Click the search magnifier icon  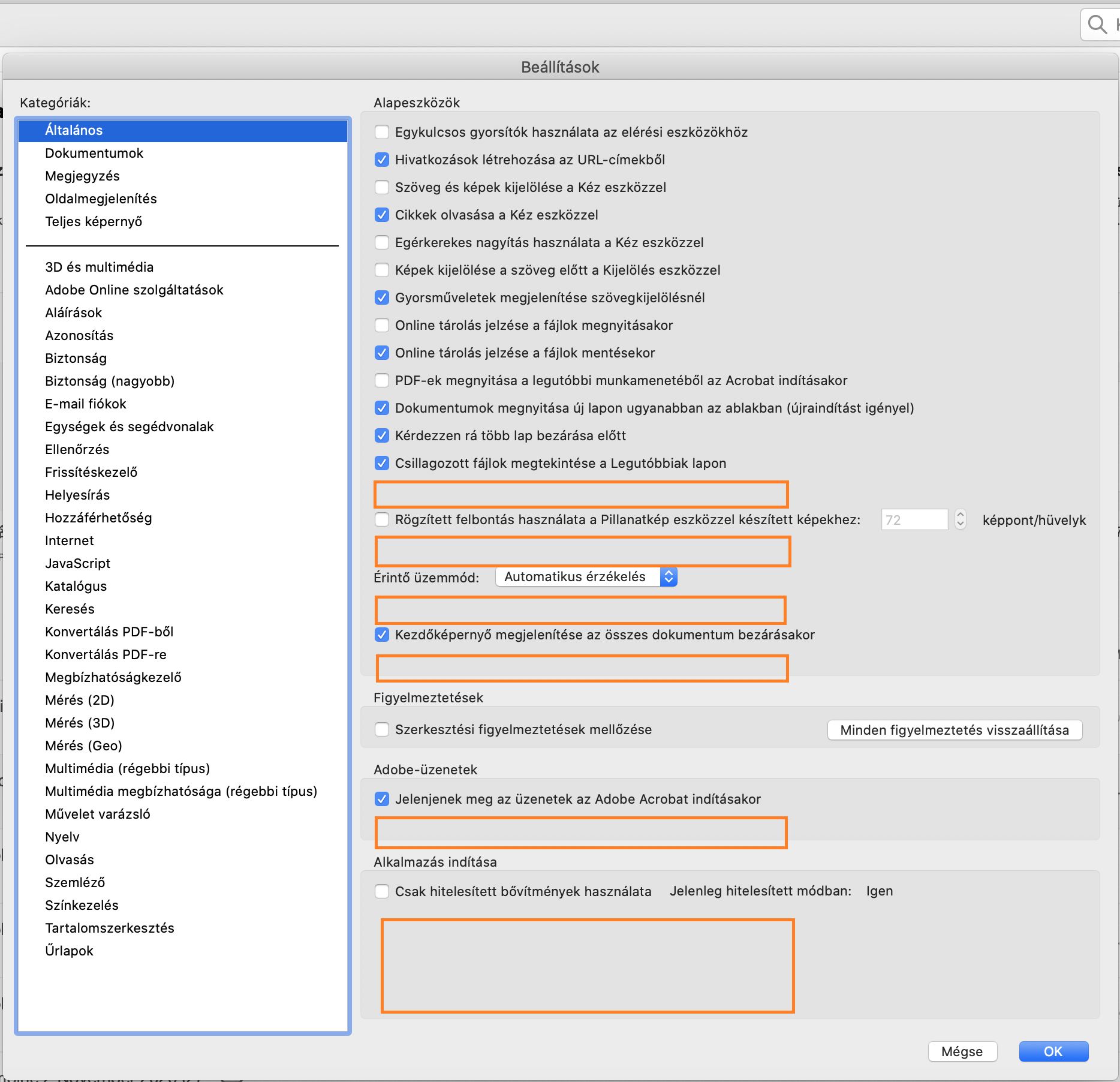click(1097, 24)
